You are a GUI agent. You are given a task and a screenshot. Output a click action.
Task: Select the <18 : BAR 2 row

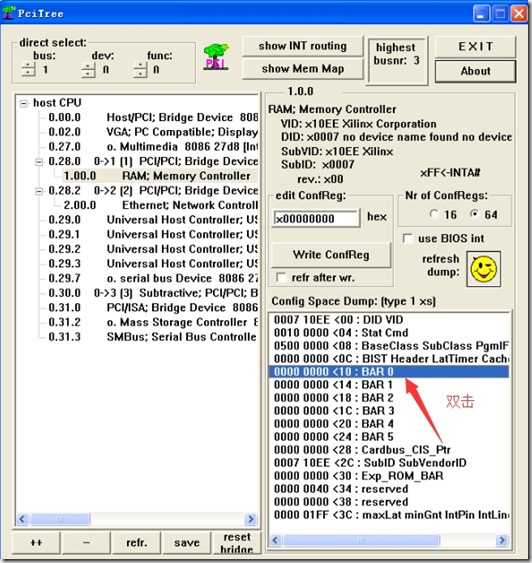pos(389,398)
